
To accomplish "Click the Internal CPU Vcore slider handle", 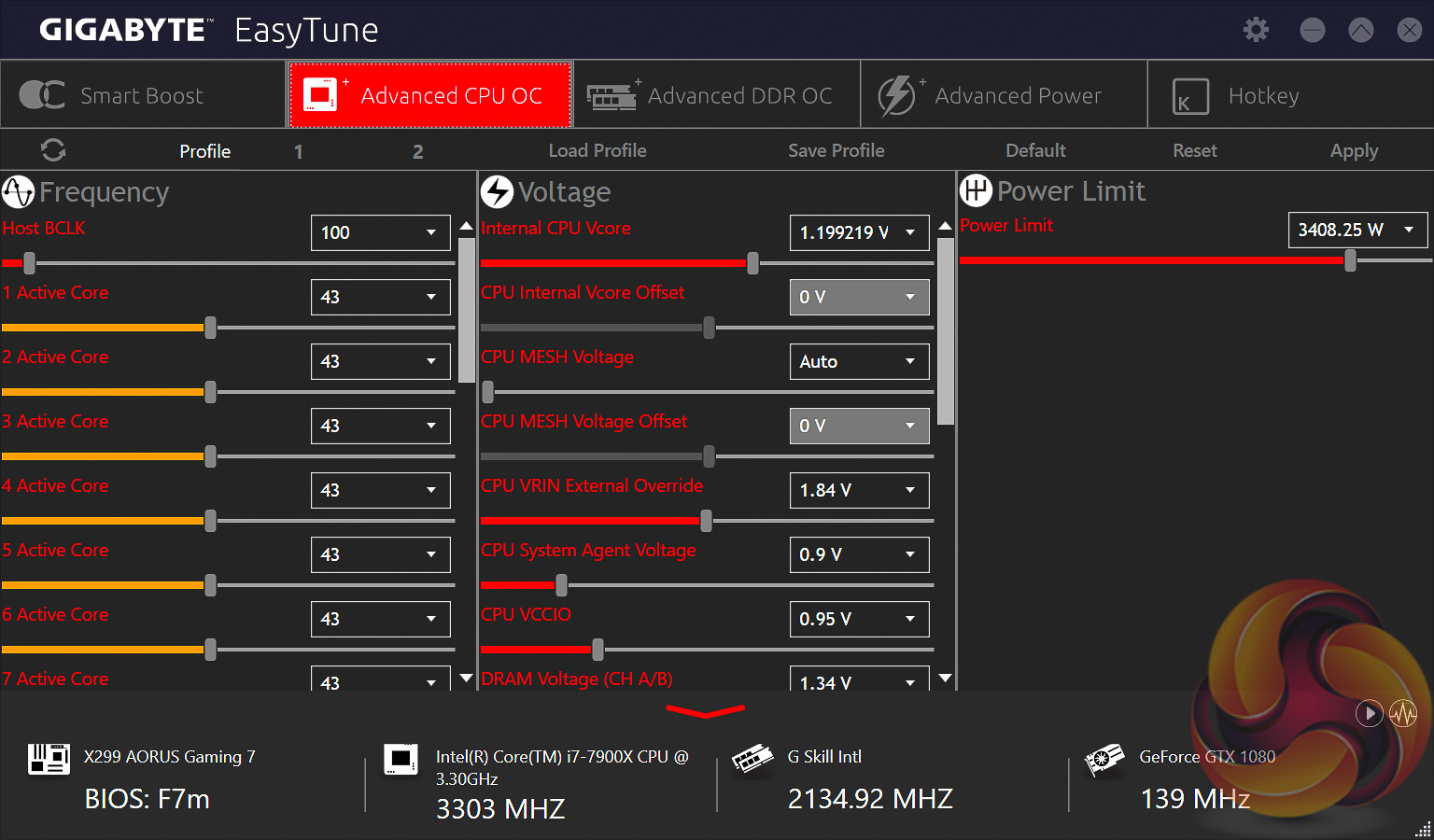I will click(753, 263).
